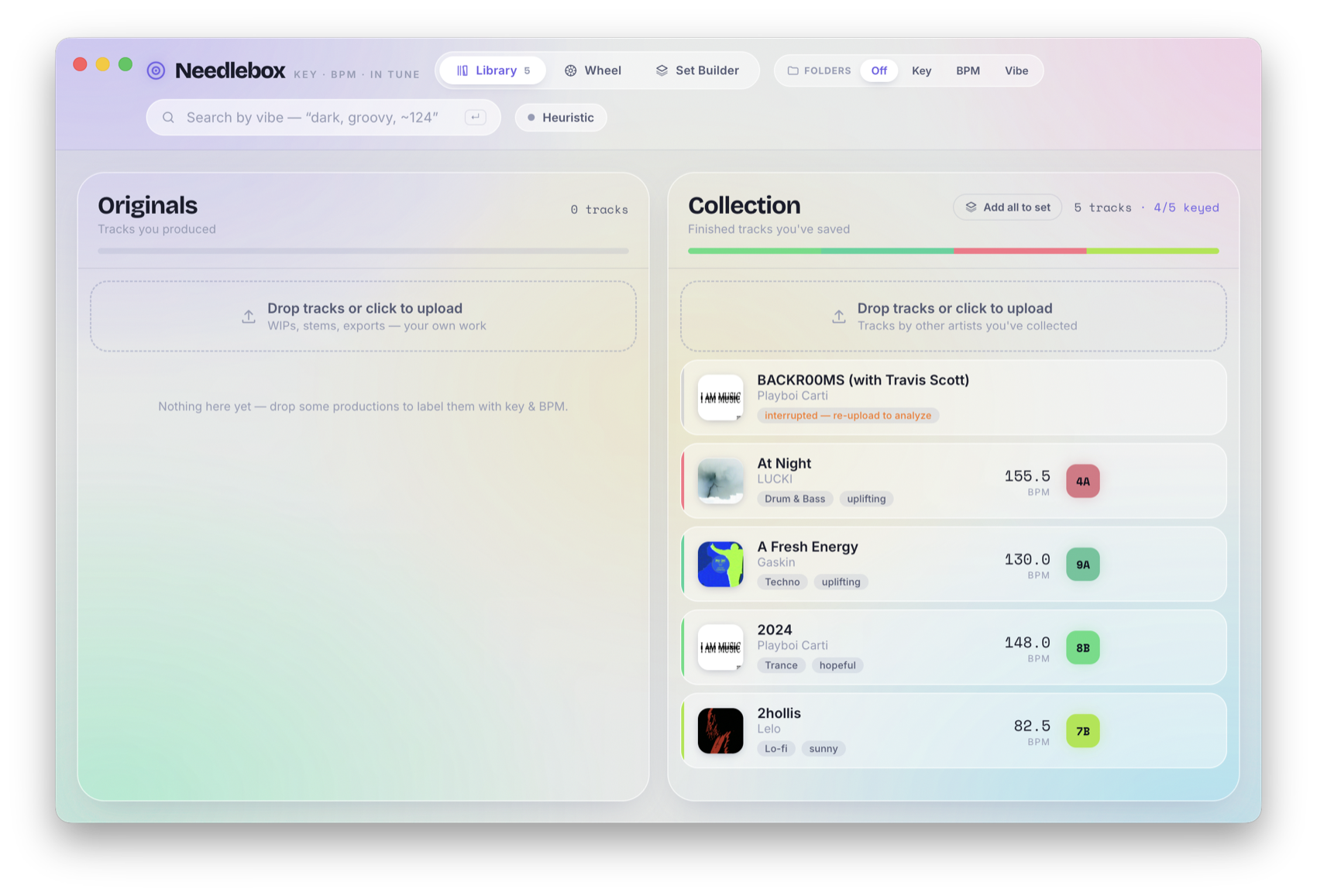The height and width of the screenshot is (896, 1317).
Task: Open A Fresh Energy album artwork
Action: (720, 565)
